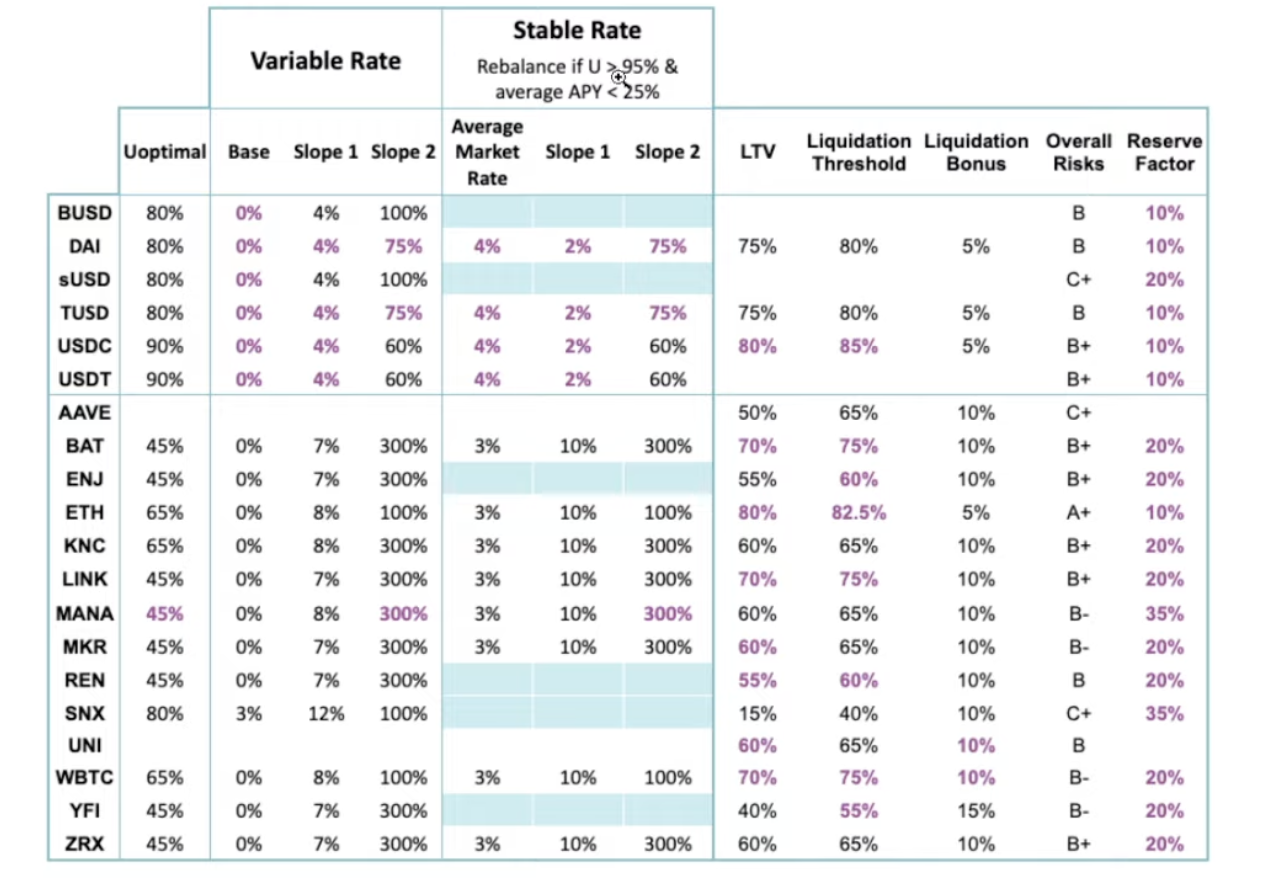The image size is (1266, 878).
Task: Click the Reserve Factor column header
Action: [1164, 152]
